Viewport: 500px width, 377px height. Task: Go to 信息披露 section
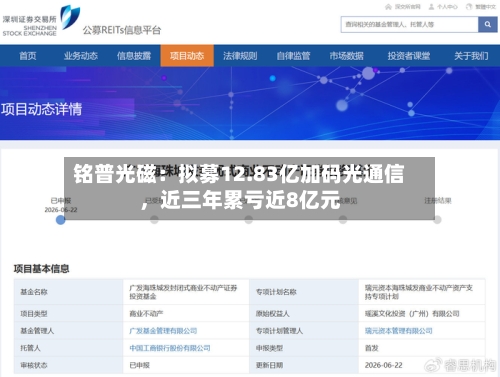coord(134,56)
